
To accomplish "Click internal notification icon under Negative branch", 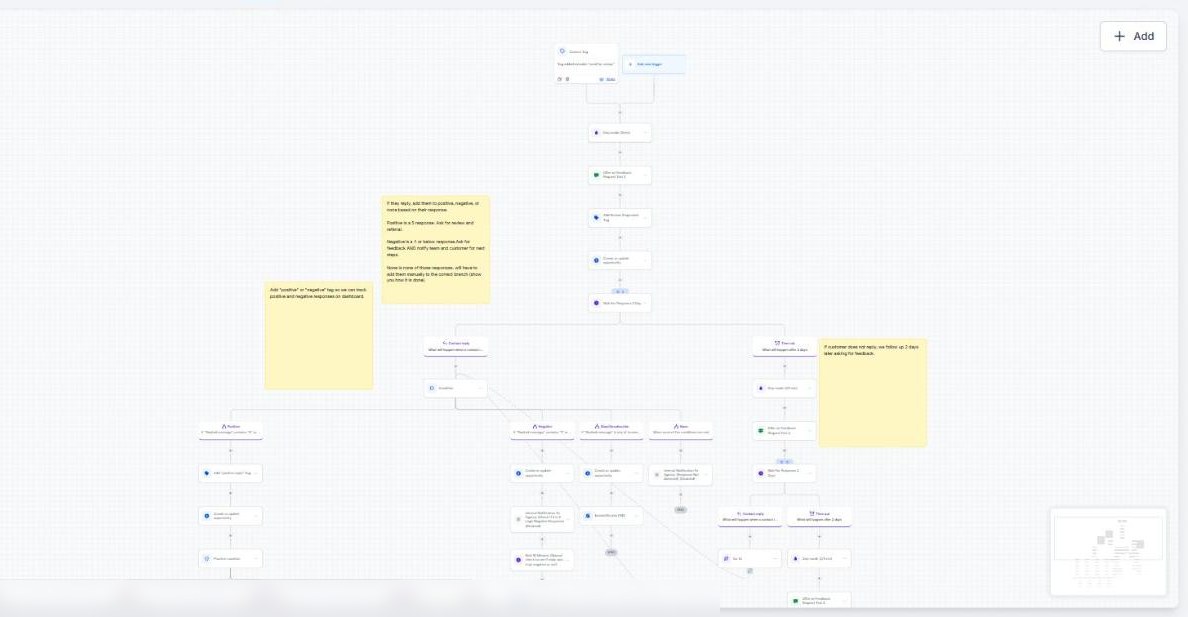I will point(518,519).
